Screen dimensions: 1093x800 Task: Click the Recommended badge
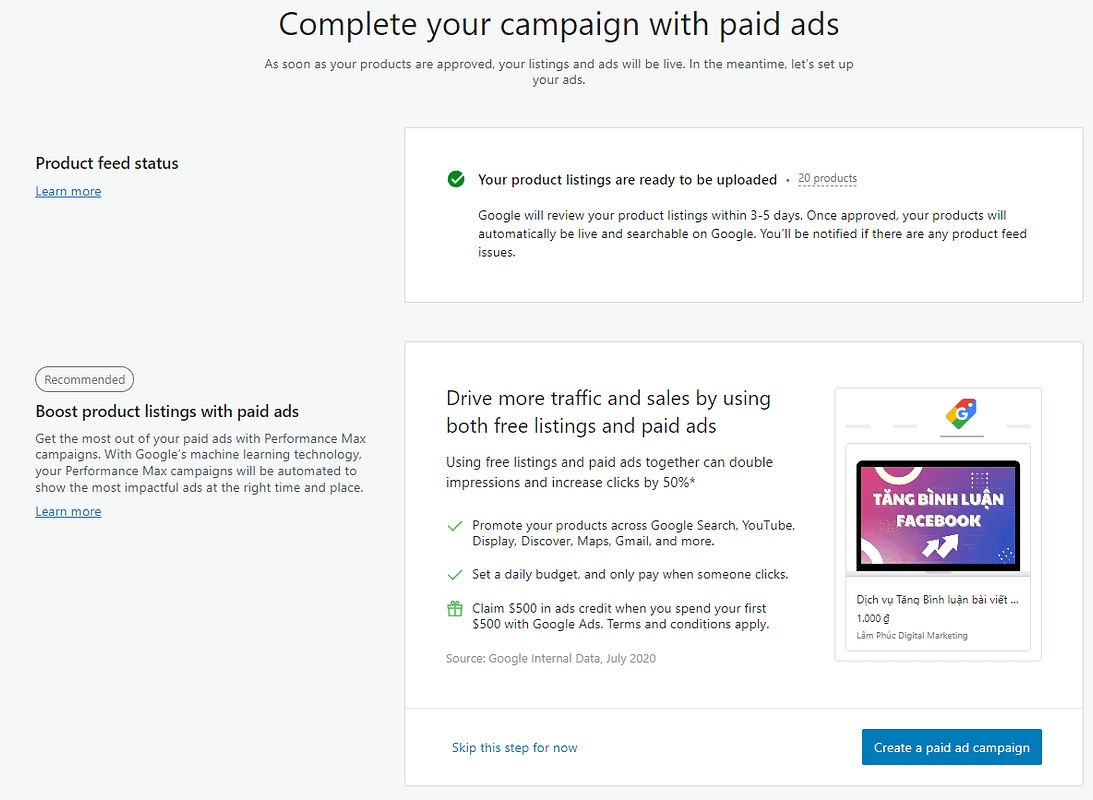coord(84,379)
